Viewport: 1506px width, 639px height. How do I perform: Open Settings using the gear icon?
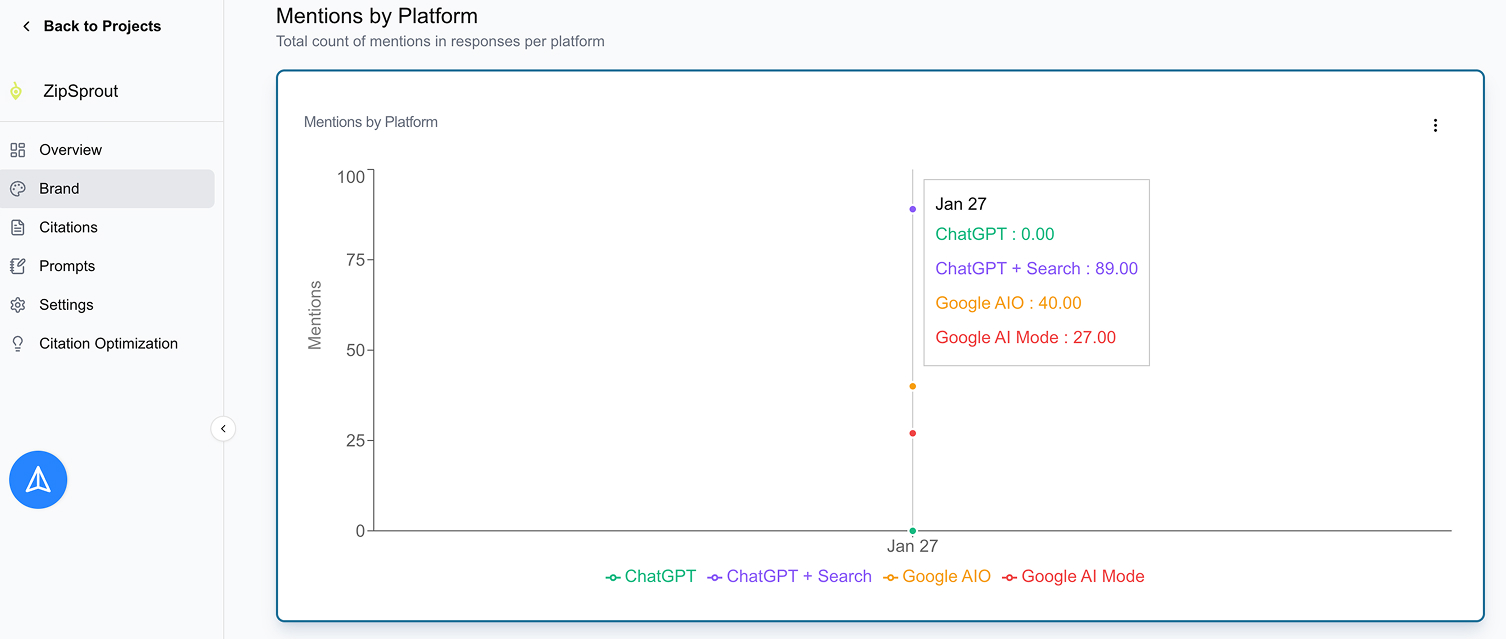pos(17,304)
